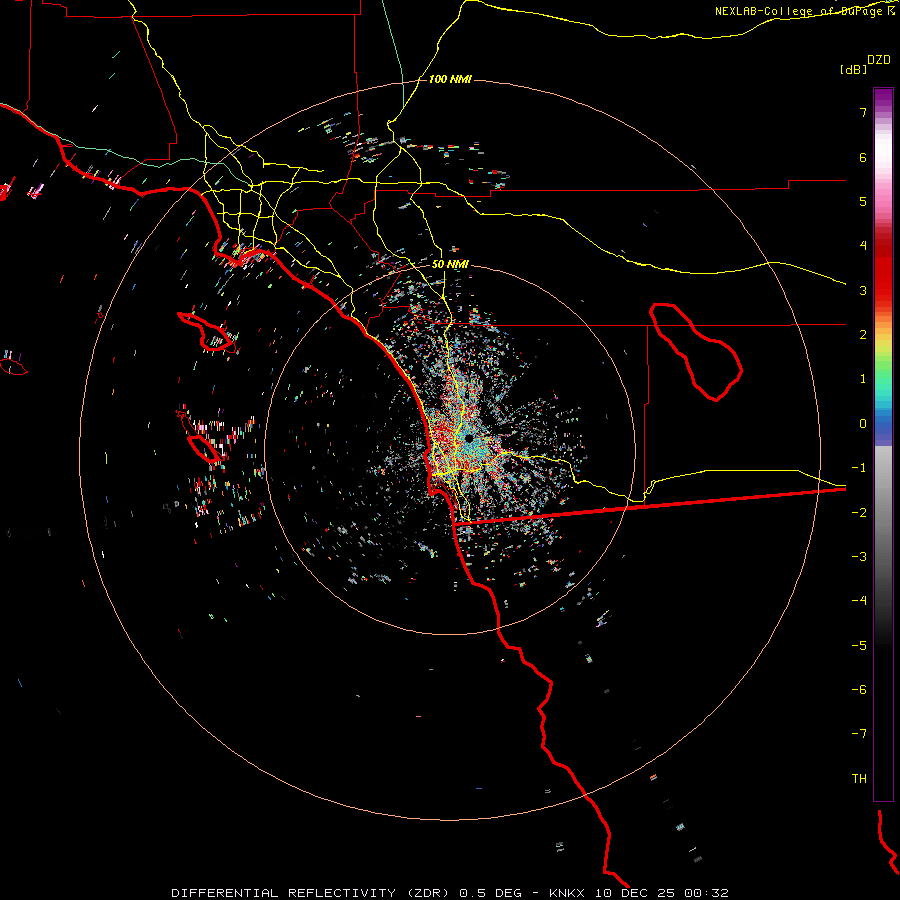This screenshot has height=900, width=900.
Task: Click the "6" tick label on color scale
Action: click(x=863, y=157)
